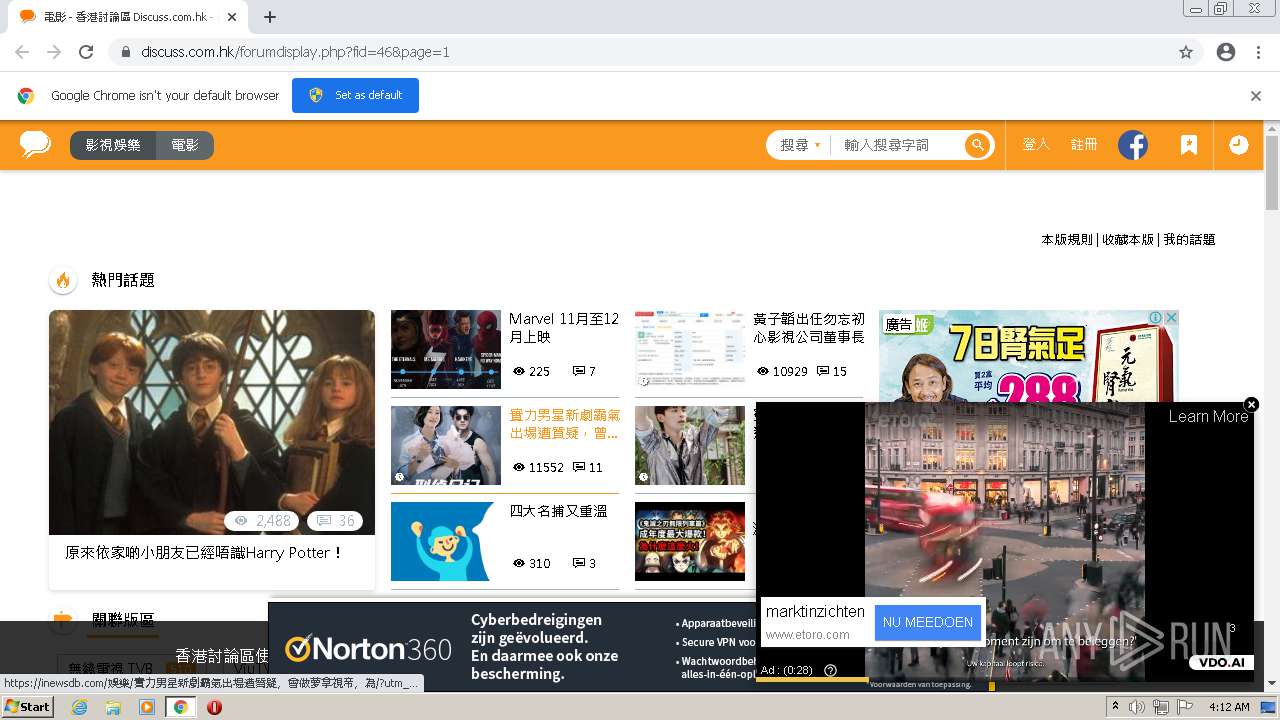This screenshot has height=720, width=1280.
Task: Open media player from taskbar
Action: tap(147, 707)
